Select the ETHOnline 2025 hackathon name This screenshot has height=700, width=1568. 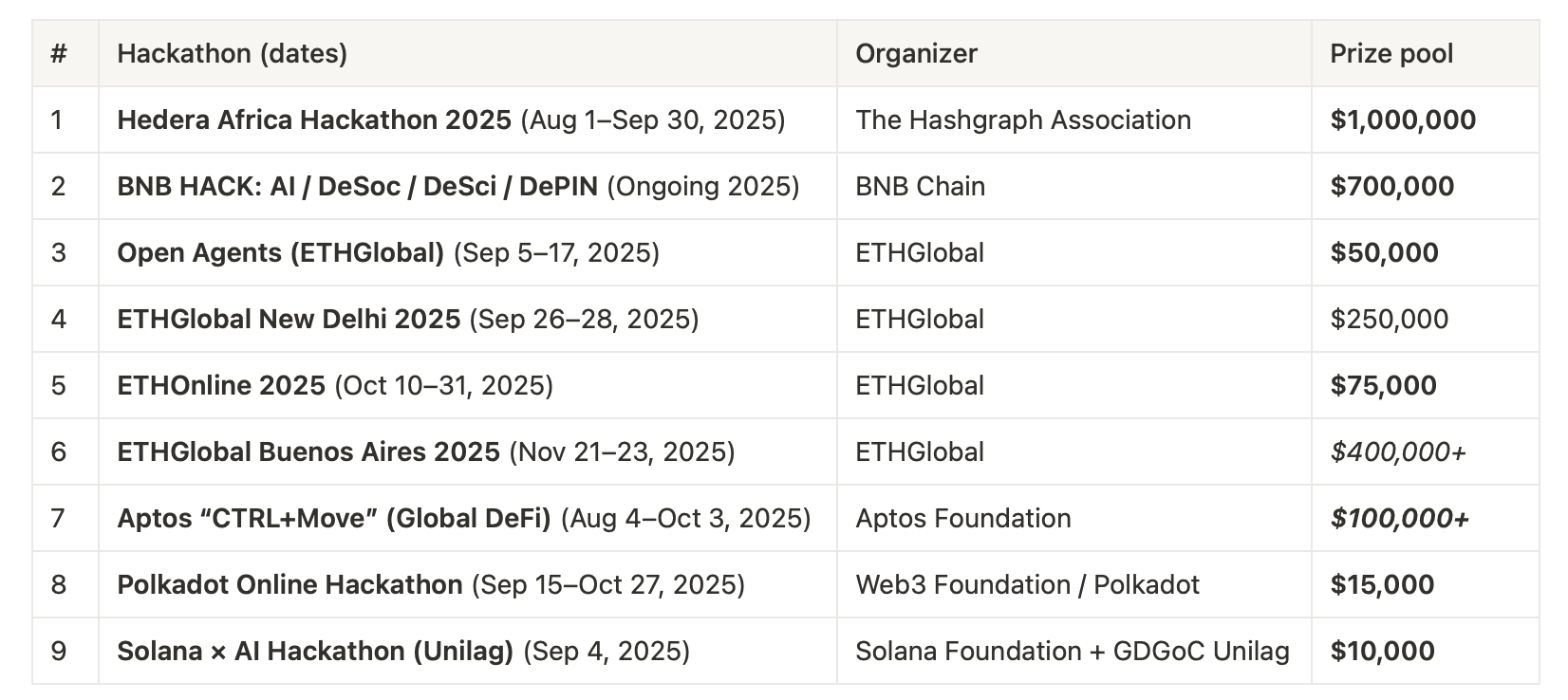coord(221,385)
